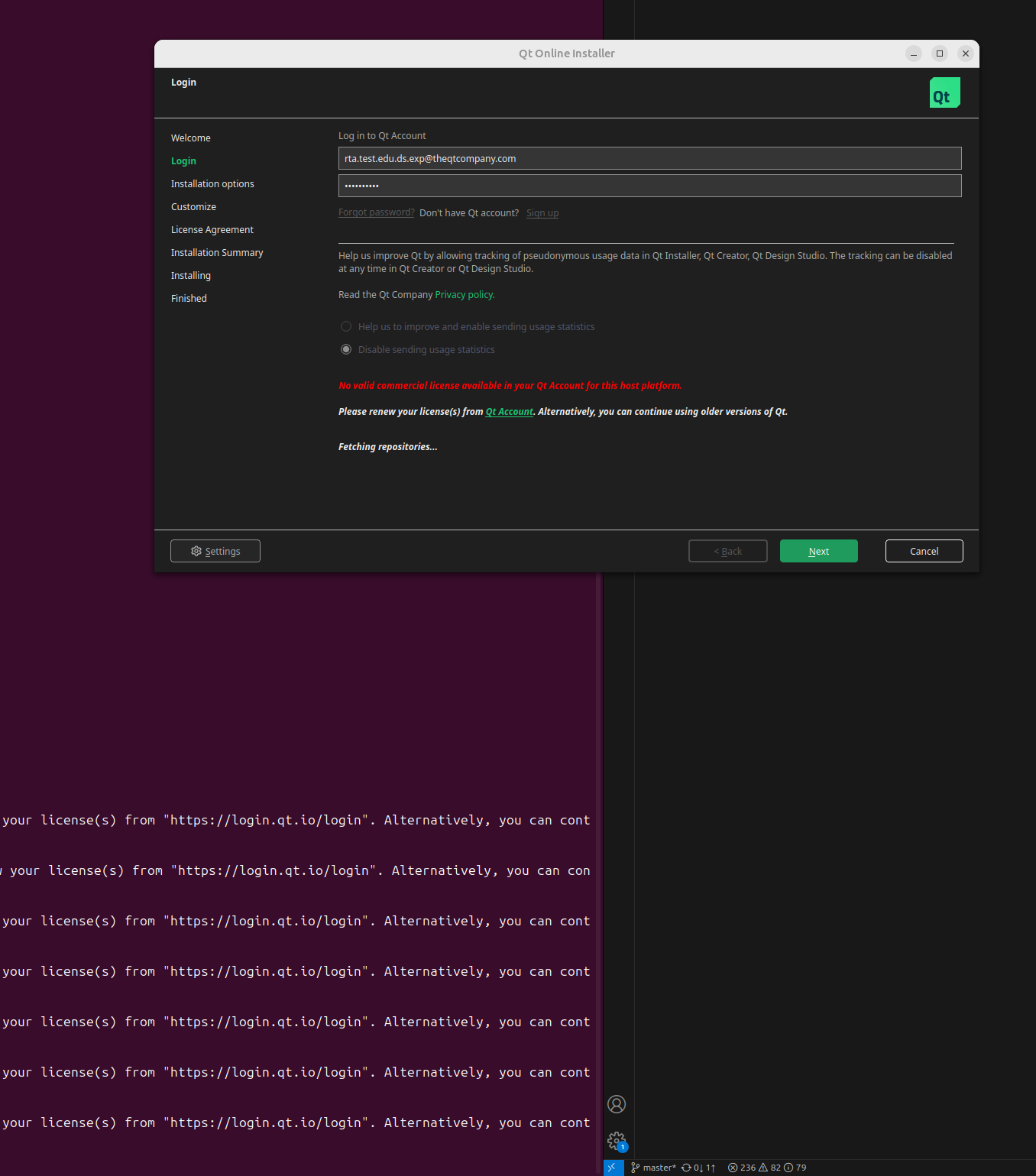Click the 'Qt Online Installer' title bar text
This screenshot has width=1036, height=1176.
coord(567,53)
